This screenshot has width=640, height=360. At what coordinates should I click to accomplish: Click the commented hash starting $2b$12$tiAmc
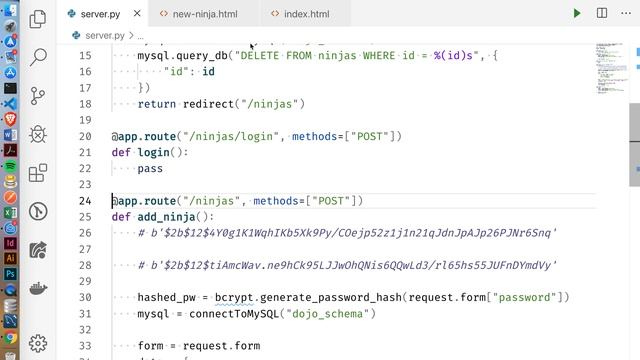pos(348,265)
